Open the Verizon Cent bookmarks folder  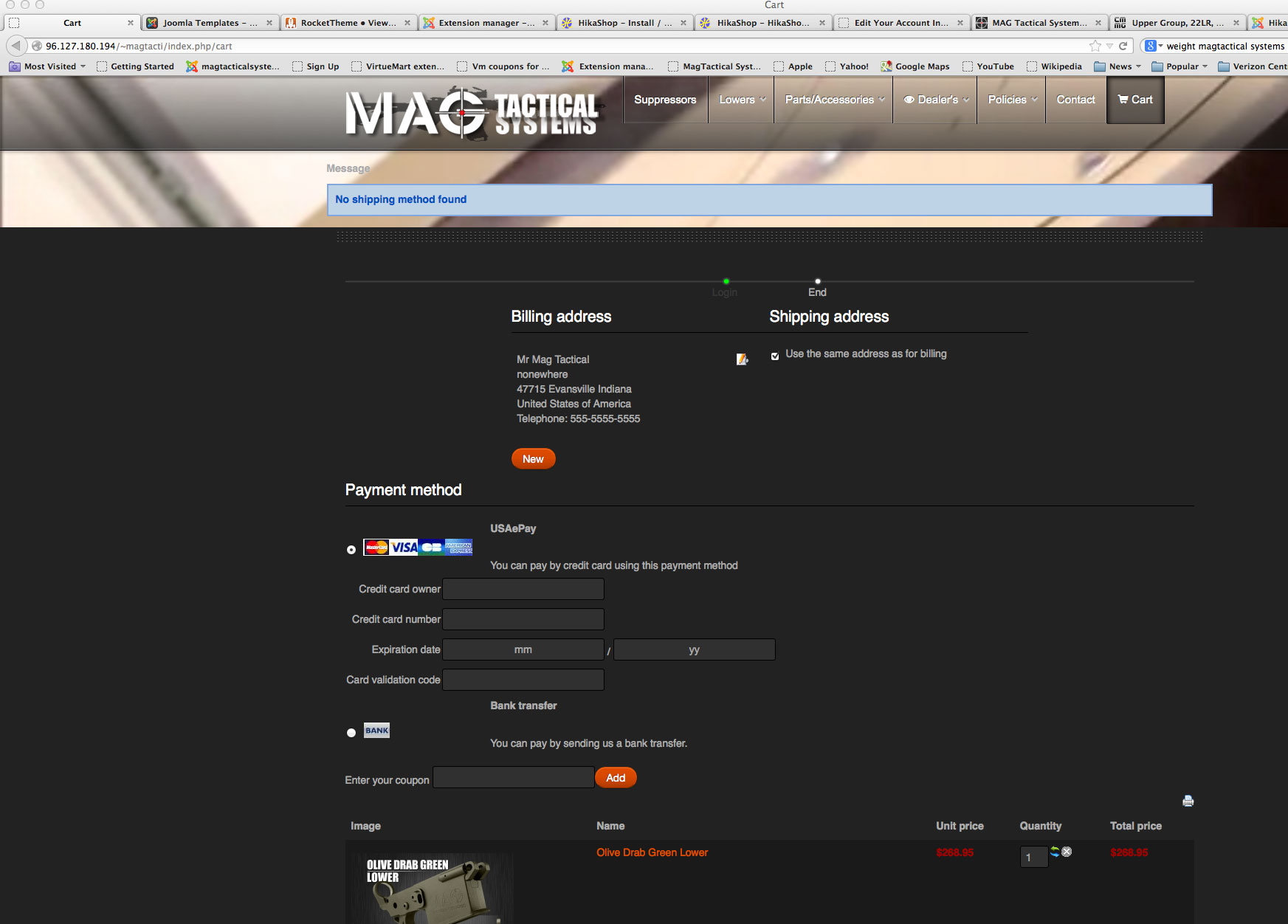[x=1253, y=66]
